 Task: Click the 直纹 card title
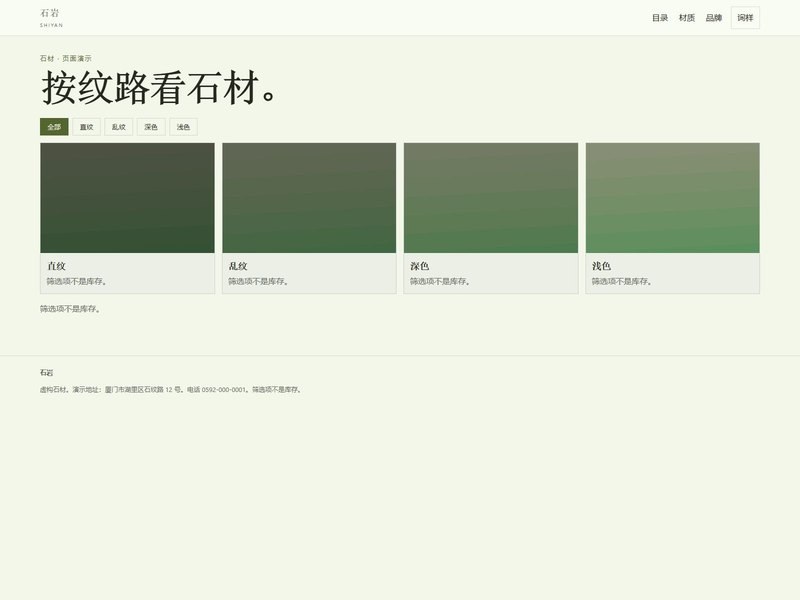pos(56,266)
